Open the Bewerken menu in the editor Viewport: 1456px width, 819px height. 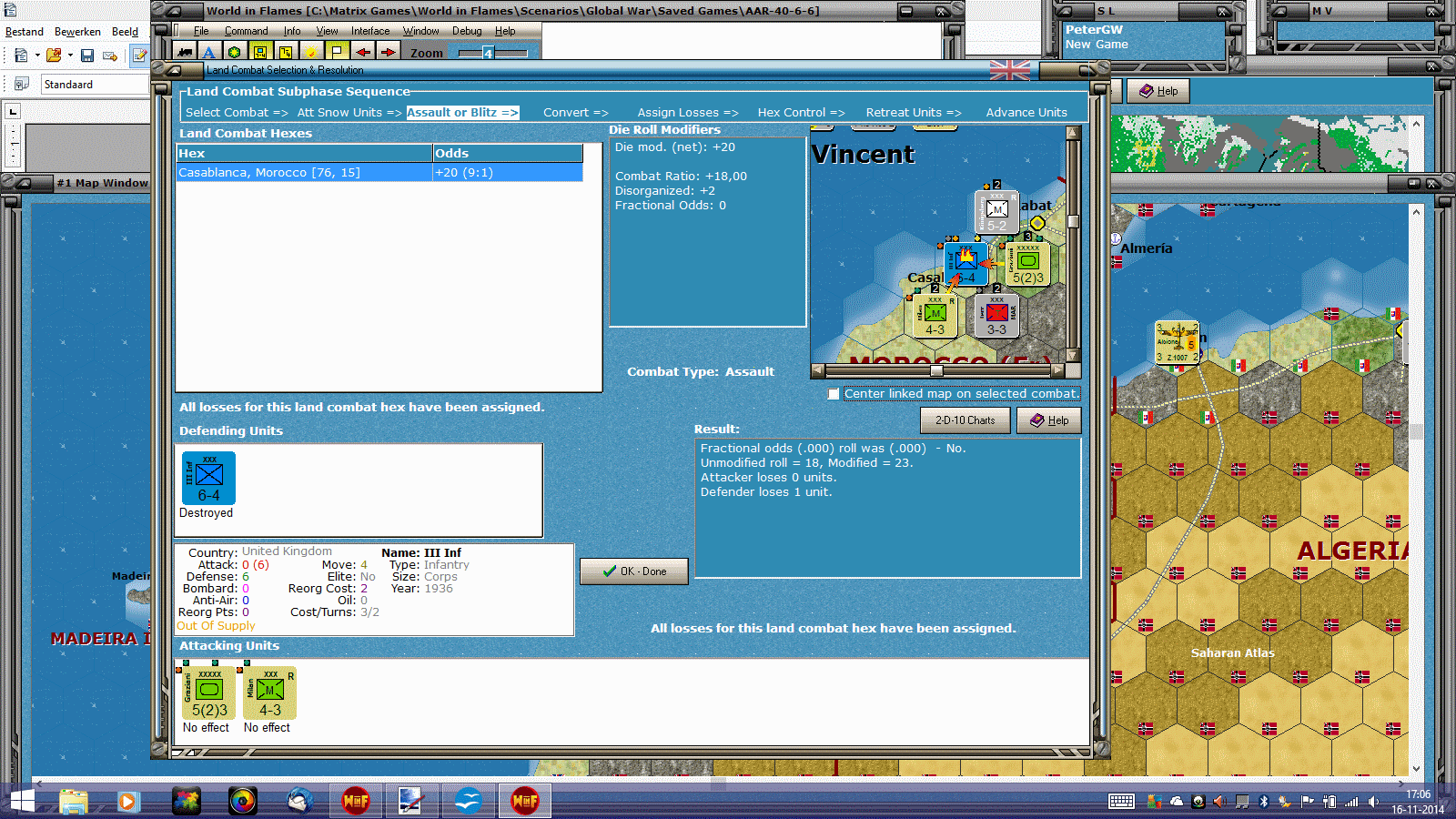77,32
